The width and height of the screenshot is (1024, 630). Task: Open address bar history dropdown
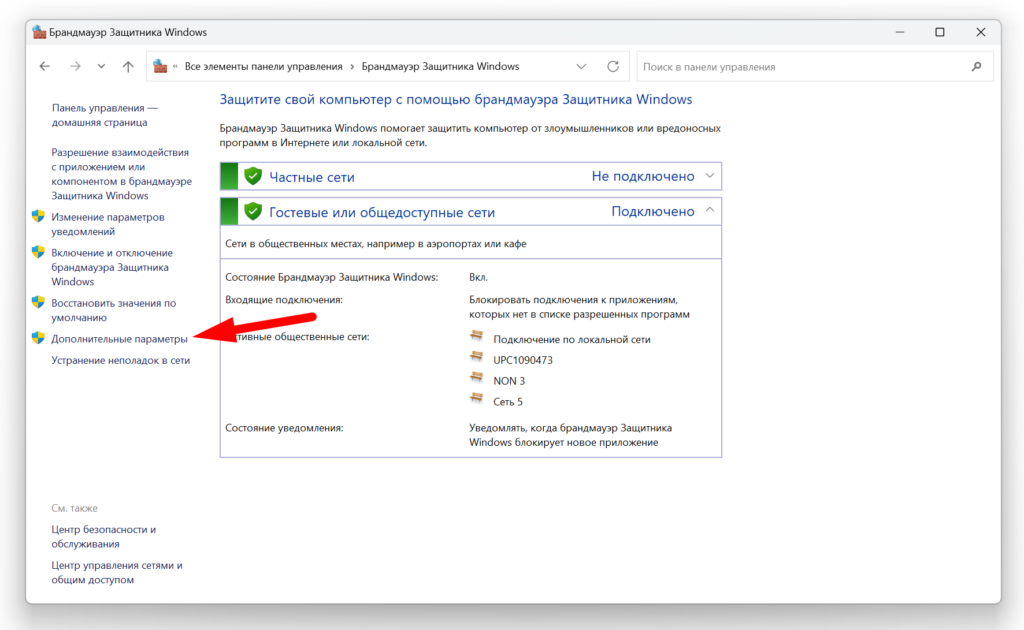tap(581, 67)
